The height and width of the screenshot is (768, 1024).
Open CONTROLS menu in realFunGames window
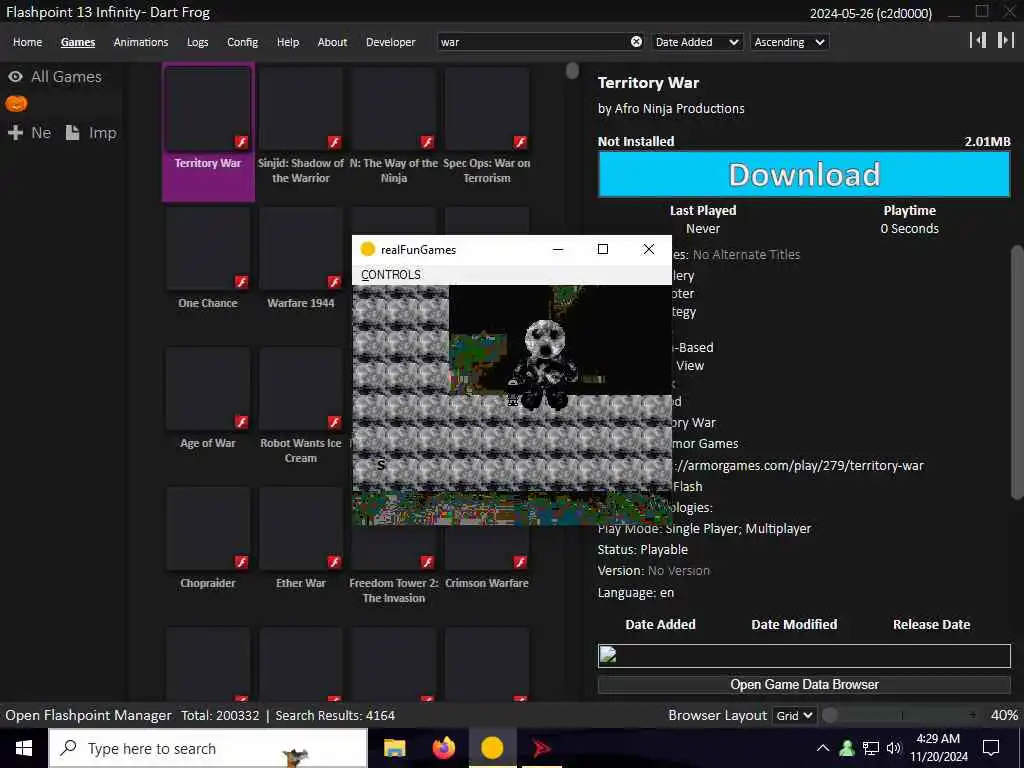point(391,274)
